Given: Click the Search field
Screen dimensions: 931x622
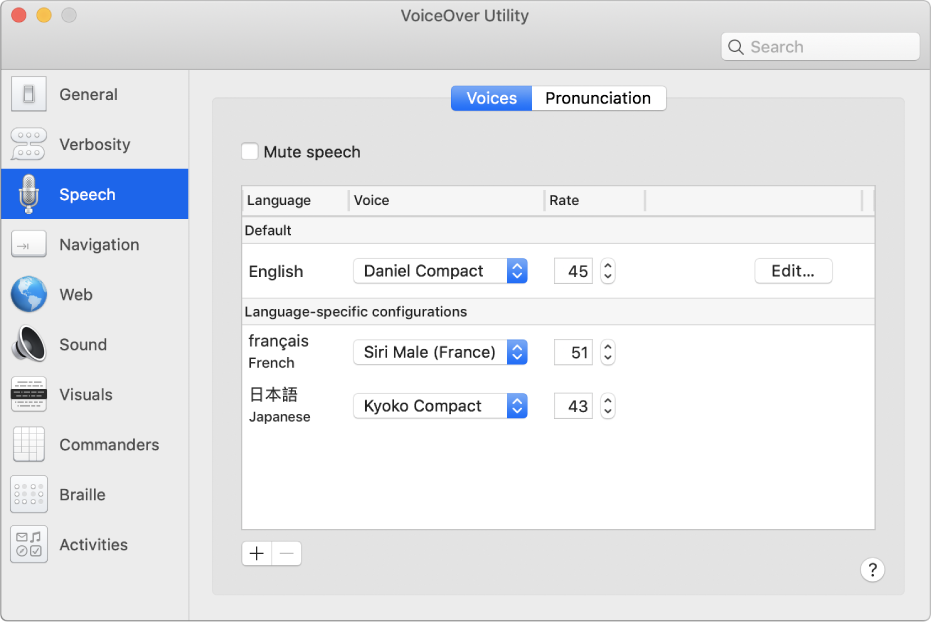Looking at the screenshot, I should tap(820, 47).
